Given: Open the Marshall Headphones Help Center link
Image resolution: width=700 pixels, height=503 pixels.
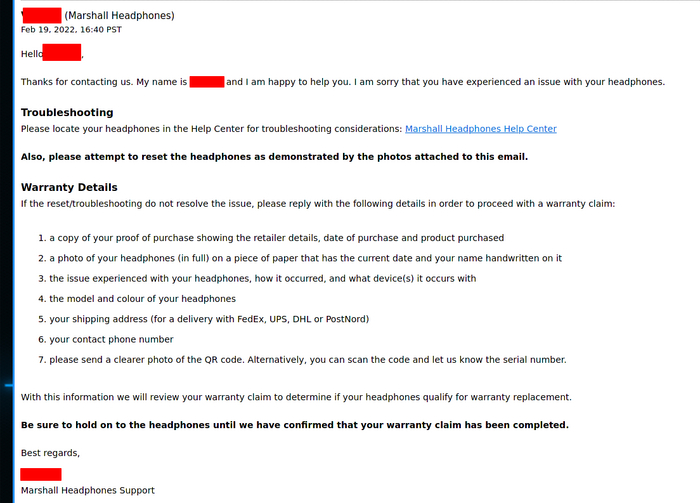Looking at the screenshot, I should pos(480,129).
